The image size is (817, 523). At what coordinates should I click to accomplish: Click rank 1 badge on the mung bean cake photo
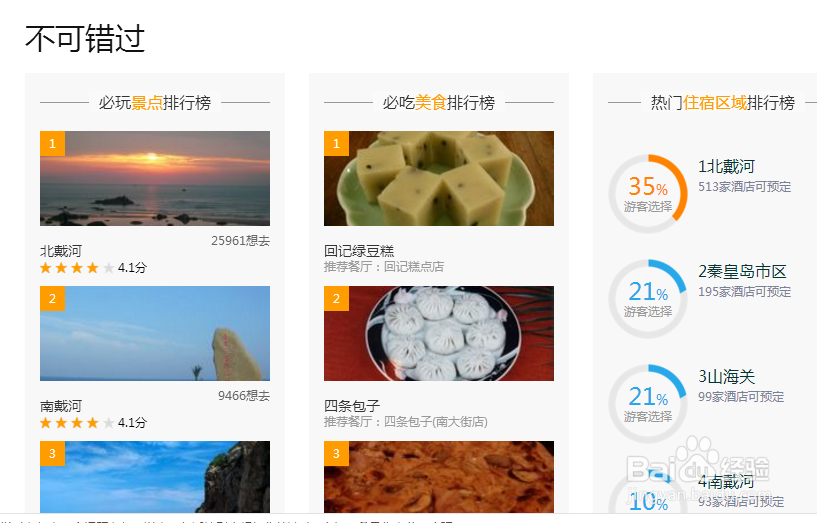(x=336, y=143)
